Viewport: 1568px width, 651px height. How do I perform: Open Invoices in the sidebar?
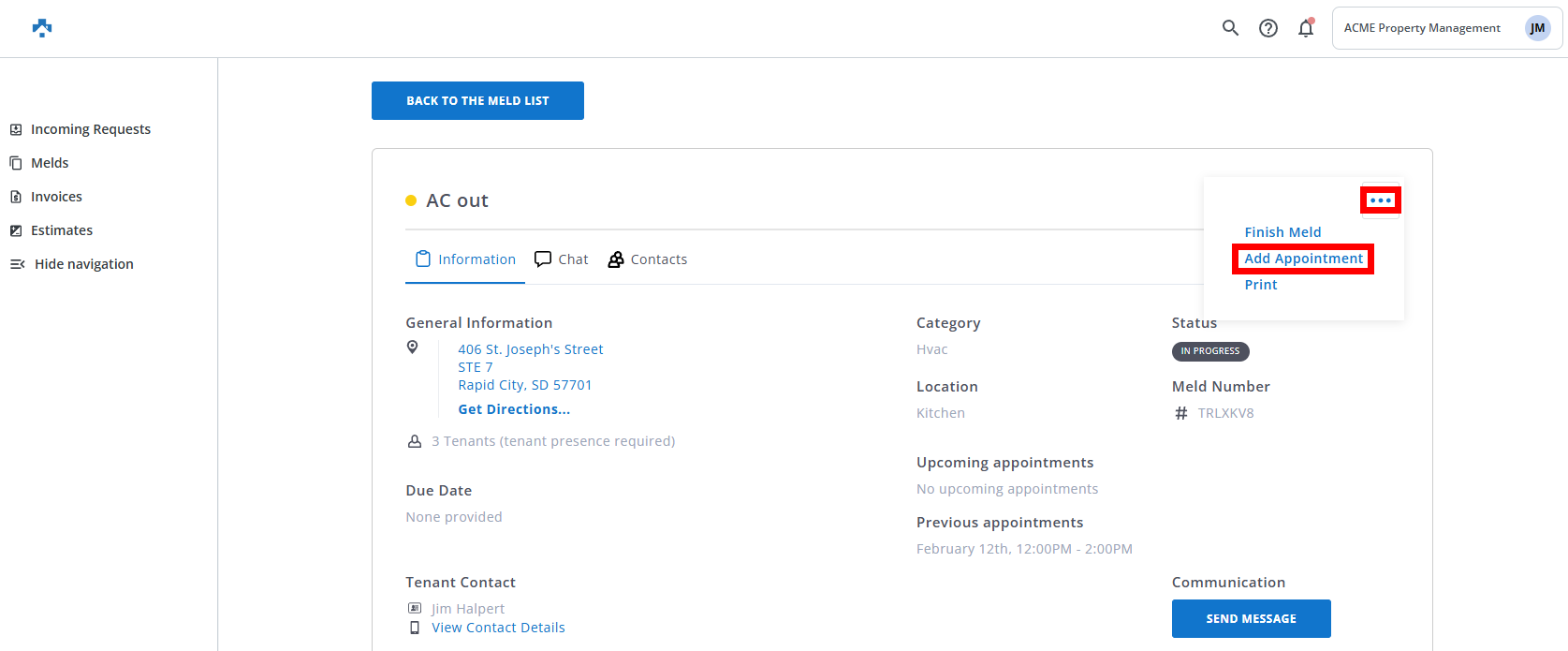click(x=56, y=197)
